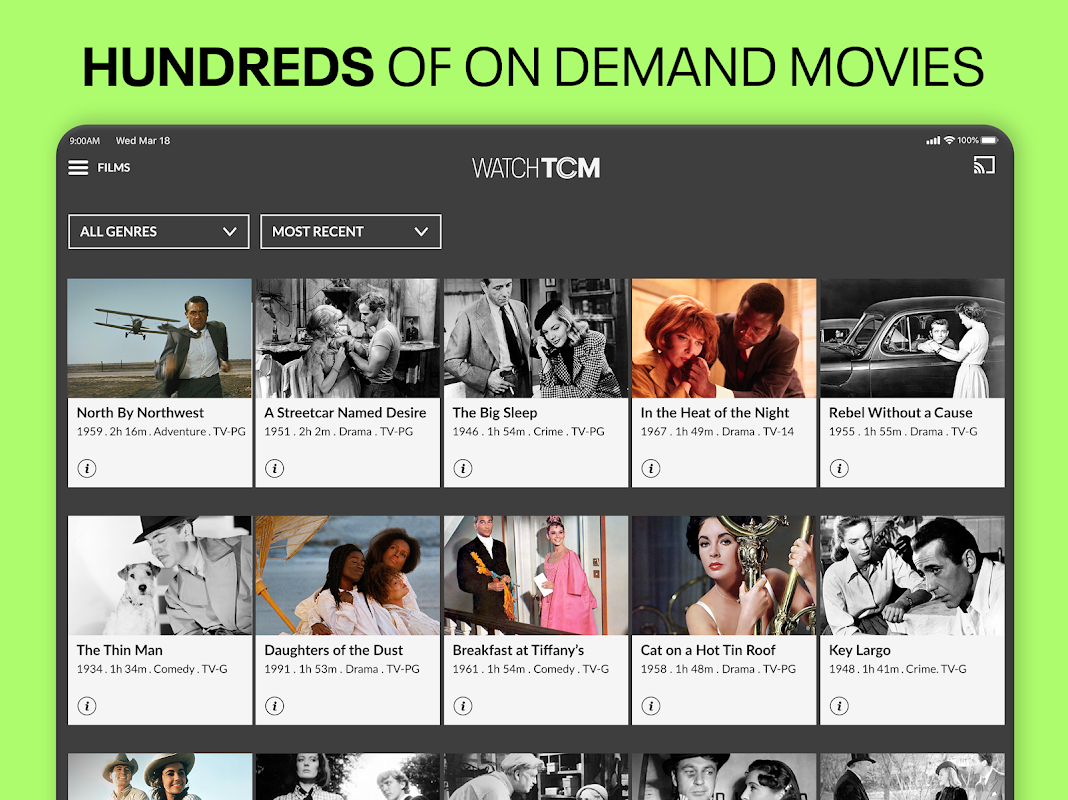Expand the Most Recent sort dropdown

351,231
